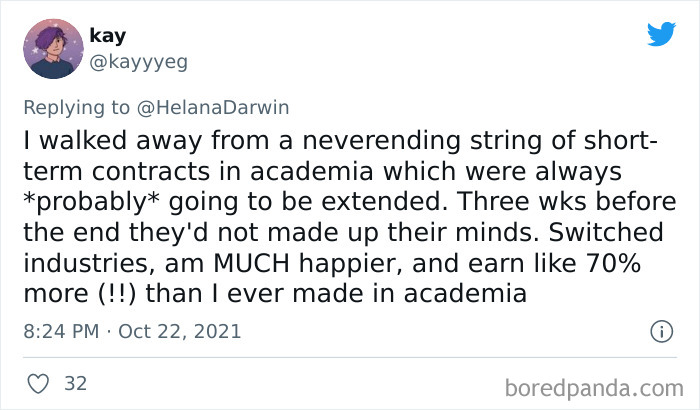Click the boredpanda.com watermark

point(599,383)
